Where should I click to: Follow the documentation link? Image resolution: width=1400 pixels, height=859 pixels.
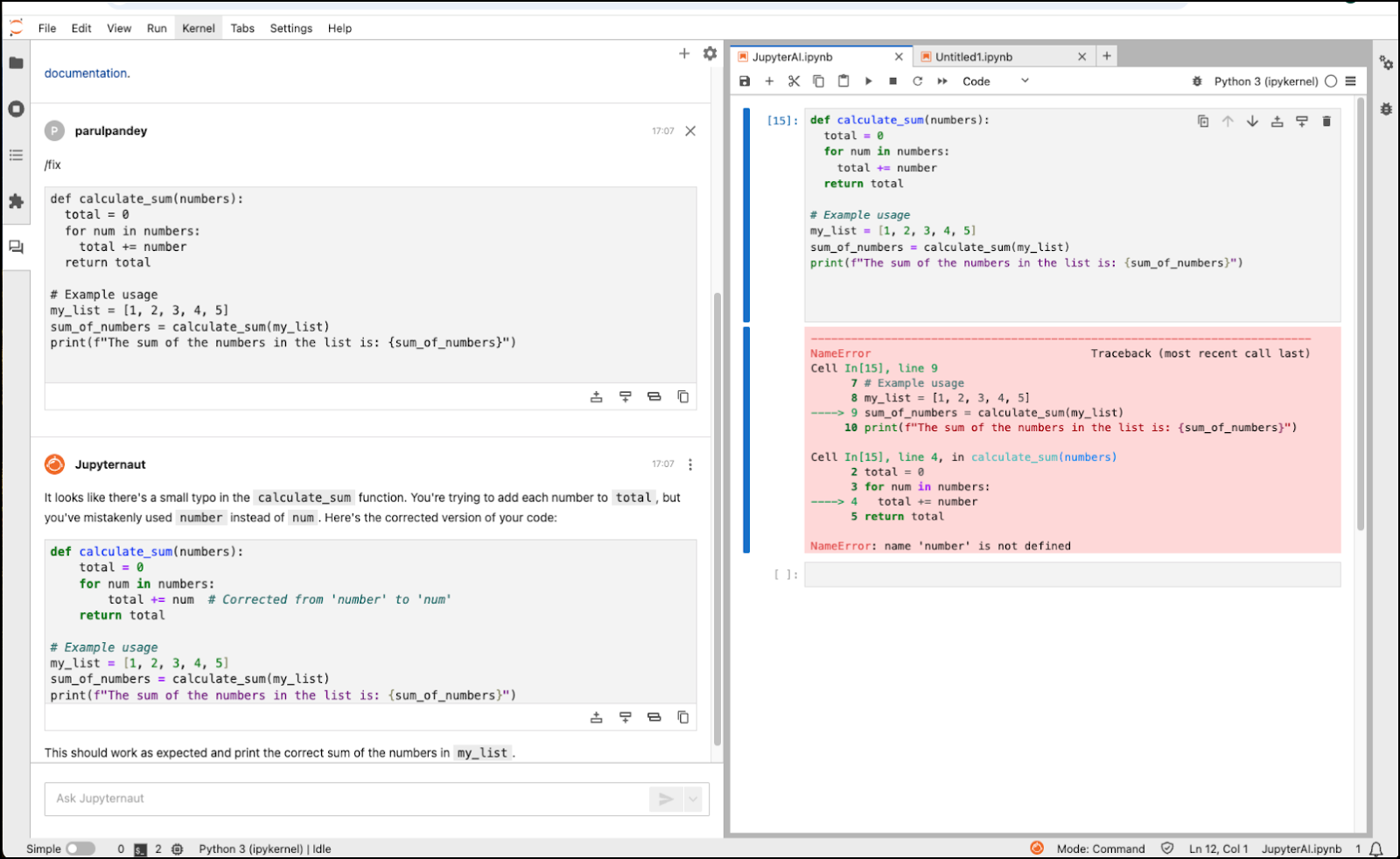pos(86,73)
